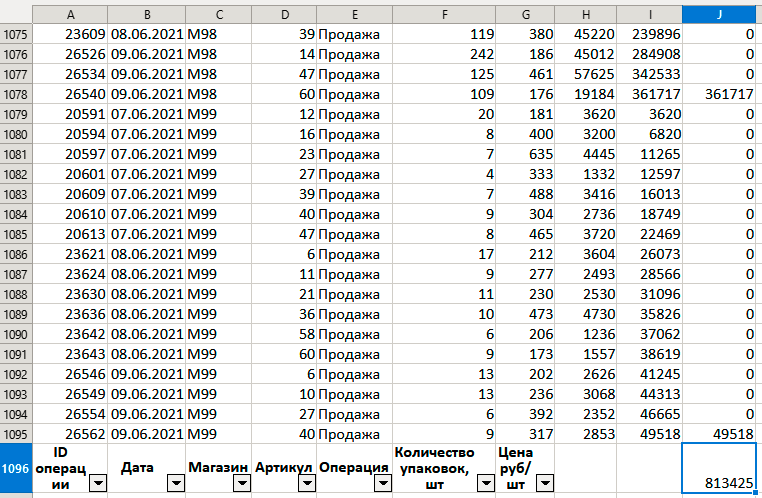Viewport: 762px width, 498px height.
Task: Select the column A header
Action: pos(71,14)
